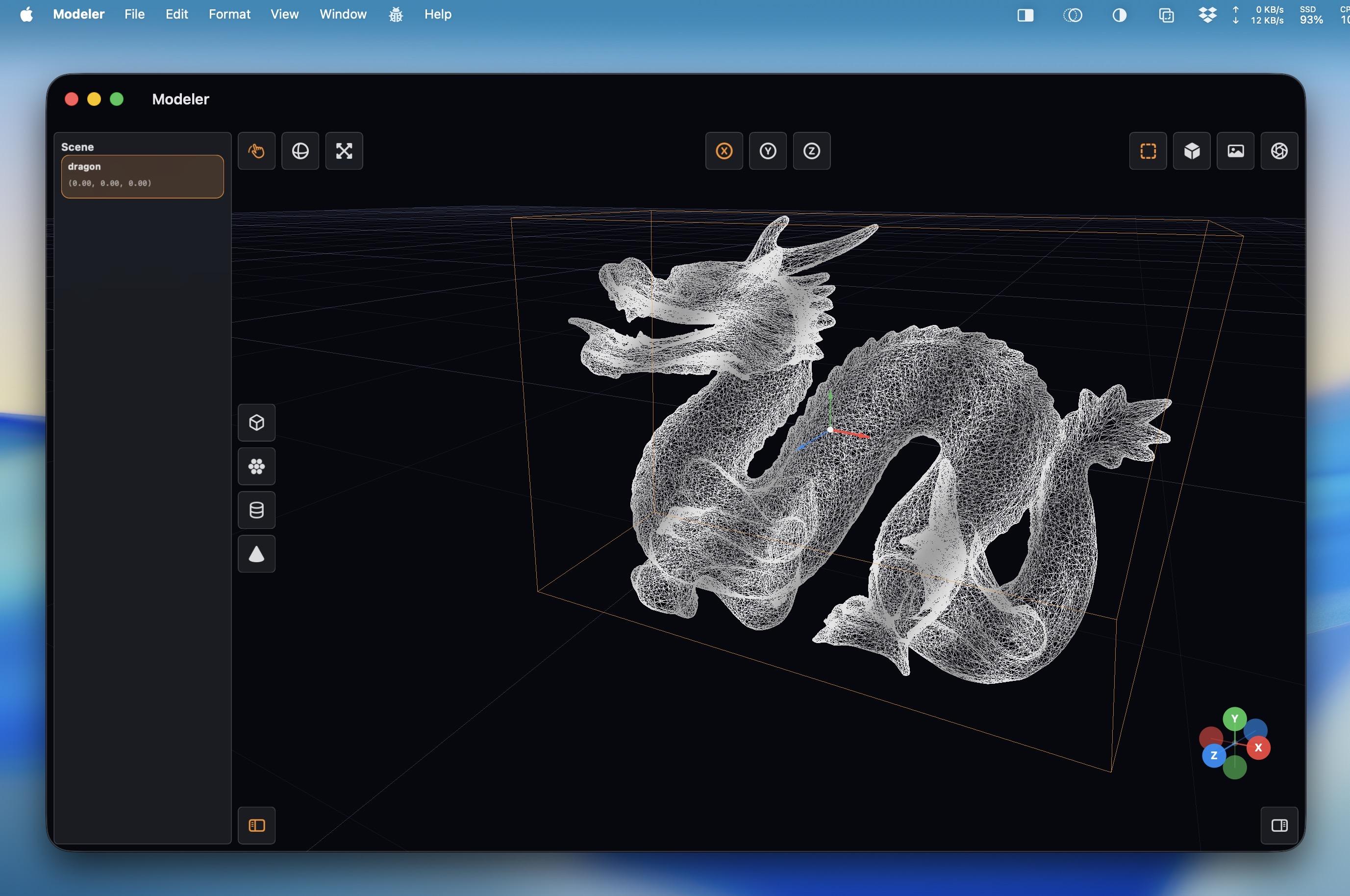The height and width of the screenshot is (896, 1350).
Task: Toggle the right inspector sidebar
Action: [x=1280, y=826]
